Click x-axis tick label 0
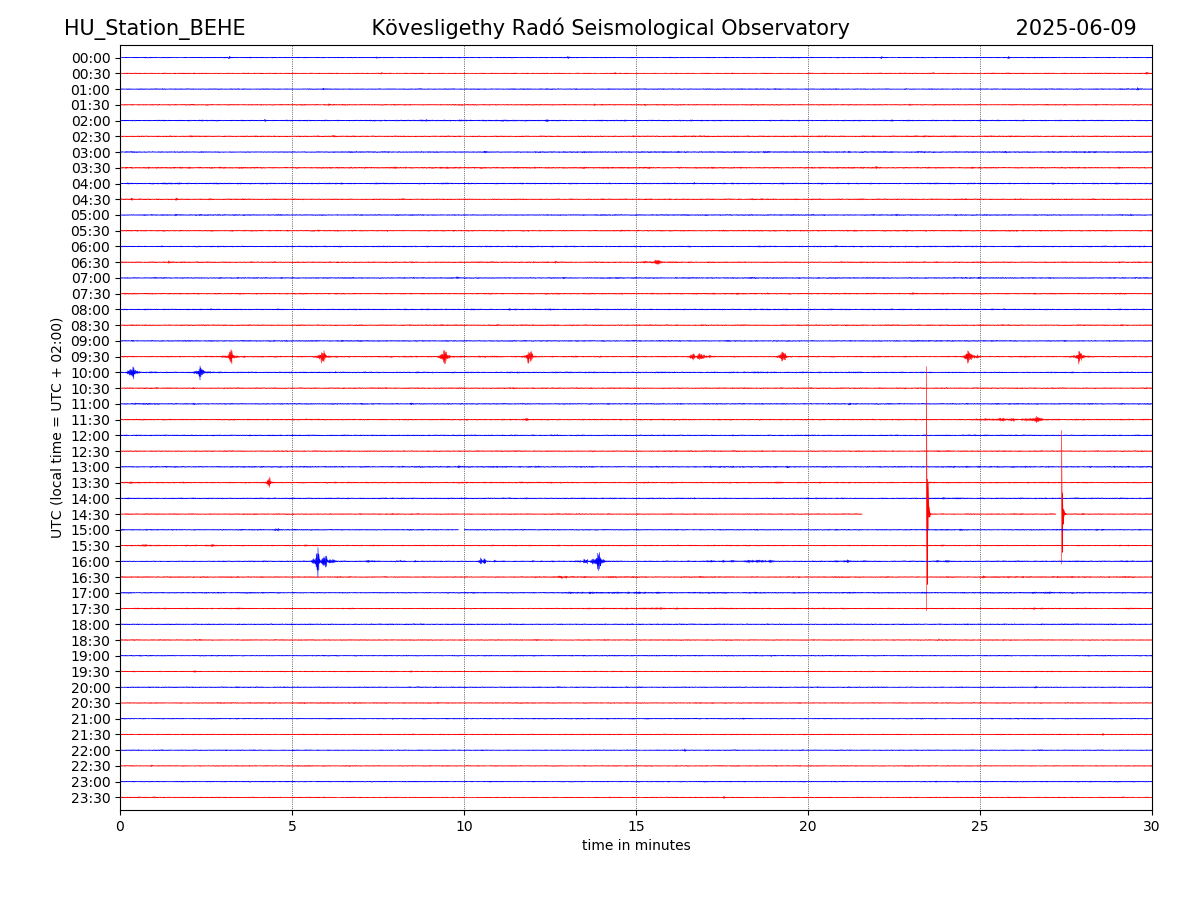The width and height of the screenshot is (1200, 900). coord(120,827)
